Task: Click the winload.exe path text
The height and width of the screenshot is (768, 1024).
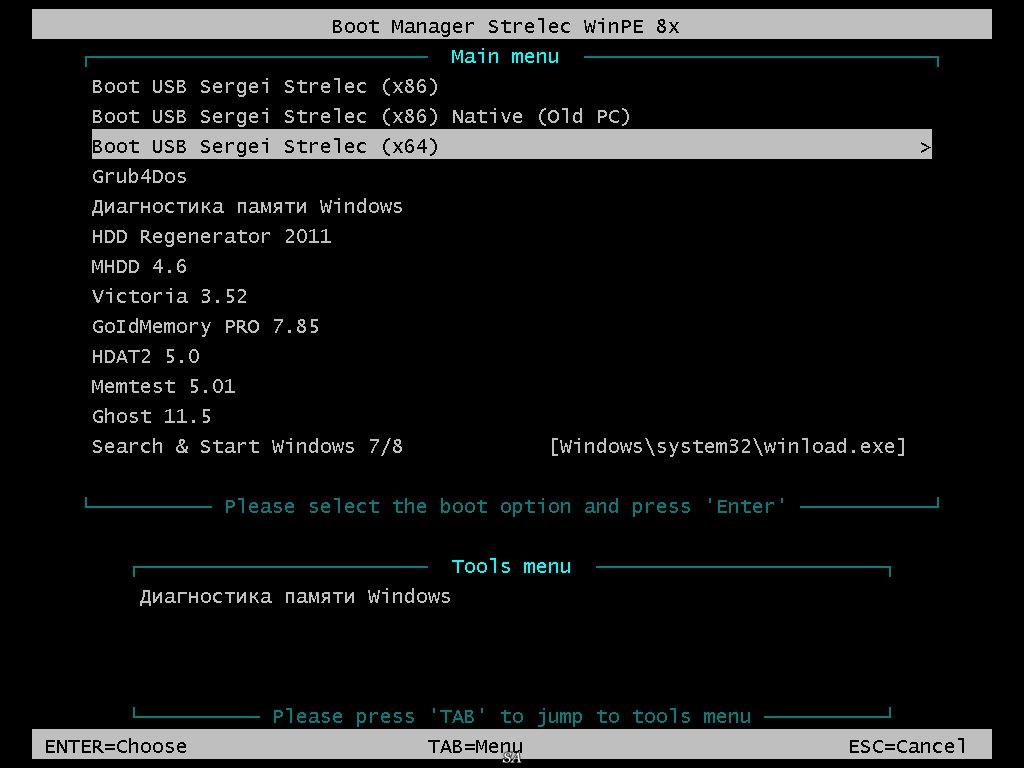Action: (x=728, y=447)
